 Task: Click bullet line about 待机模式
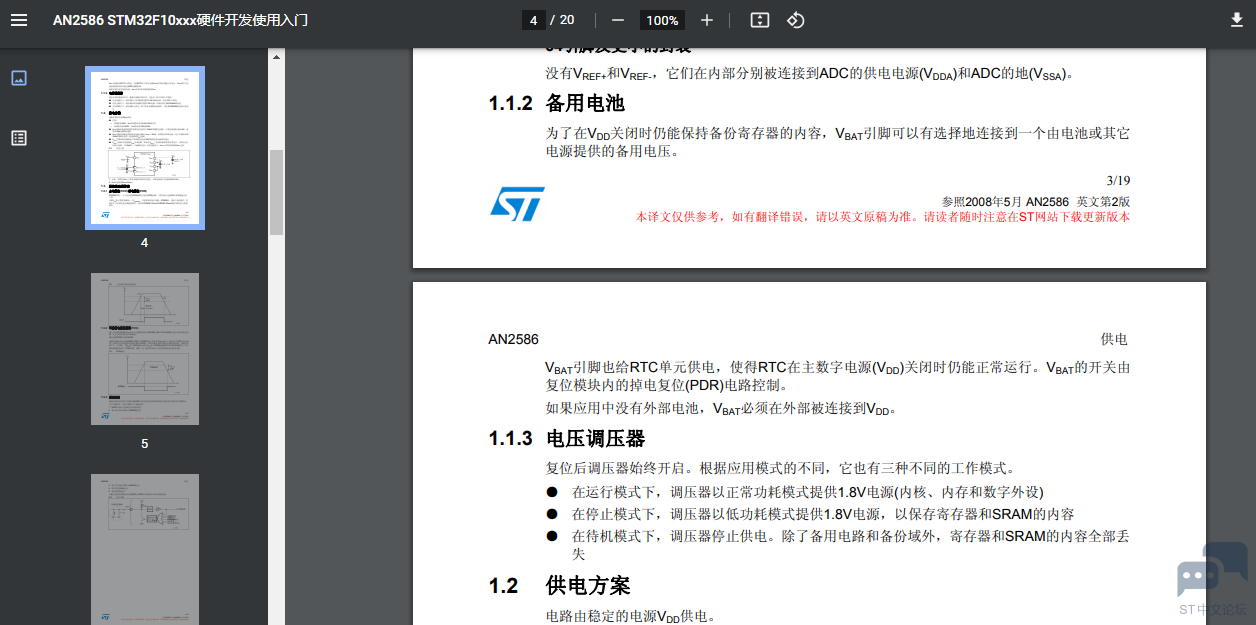pyautogui.click(x=838, y=545)
